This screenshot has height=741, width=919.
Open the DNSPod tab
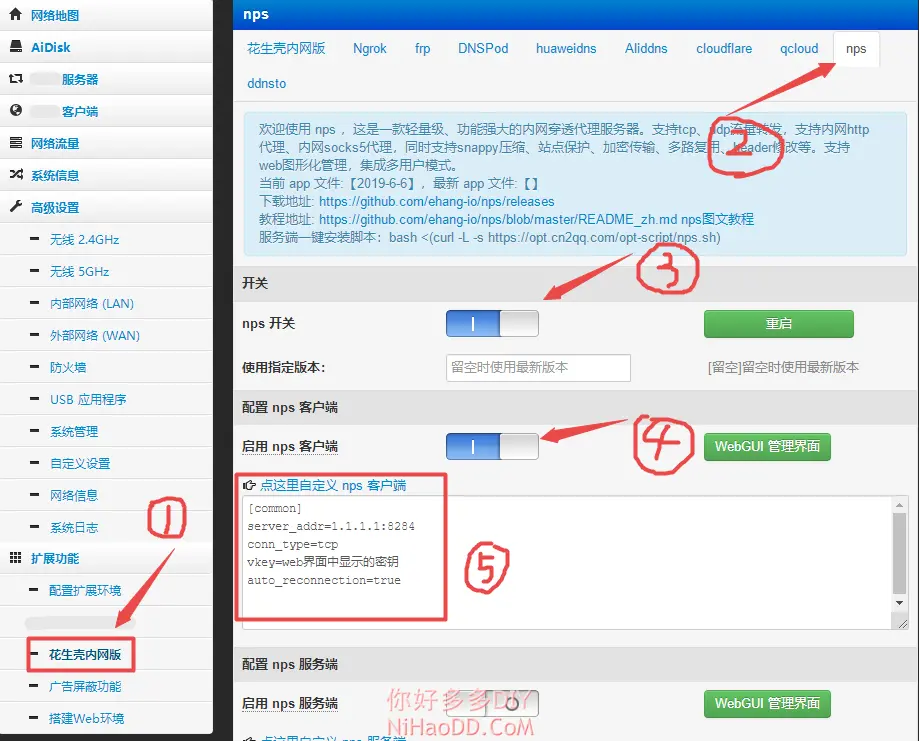point(483,49)
